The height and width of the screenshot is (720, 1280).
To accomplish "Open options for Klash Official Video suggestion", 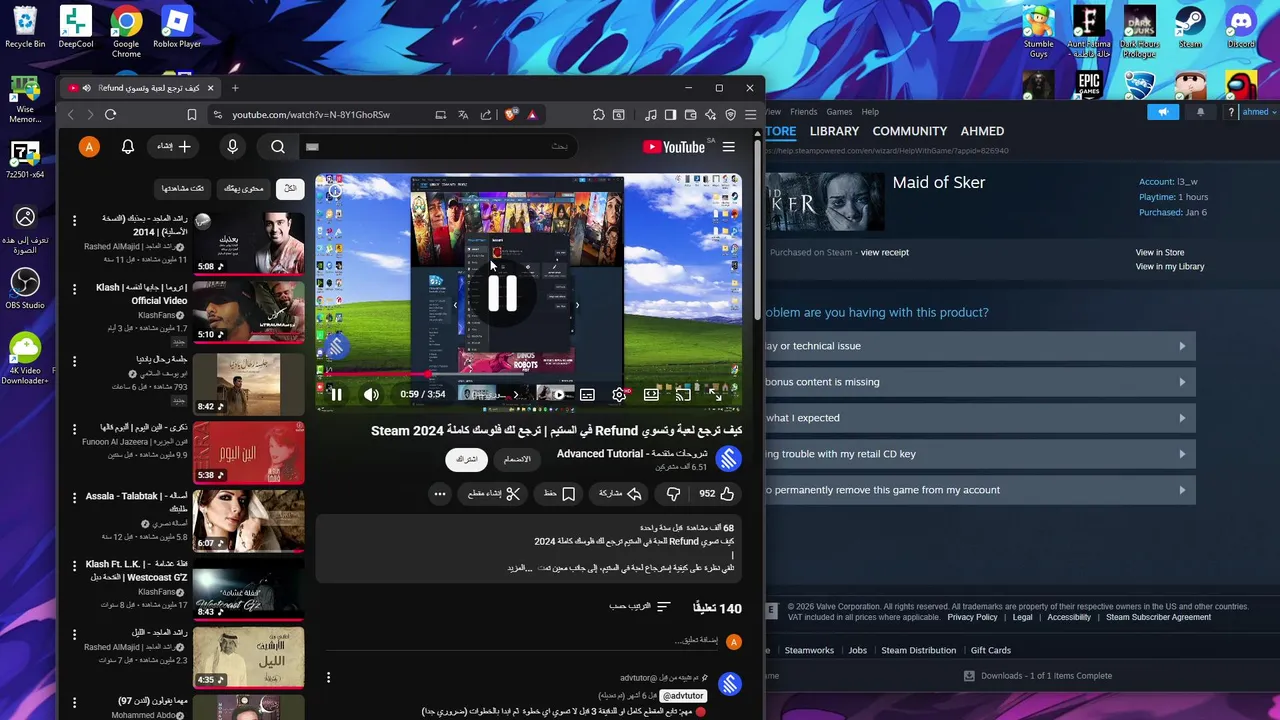I will [74, 289].
